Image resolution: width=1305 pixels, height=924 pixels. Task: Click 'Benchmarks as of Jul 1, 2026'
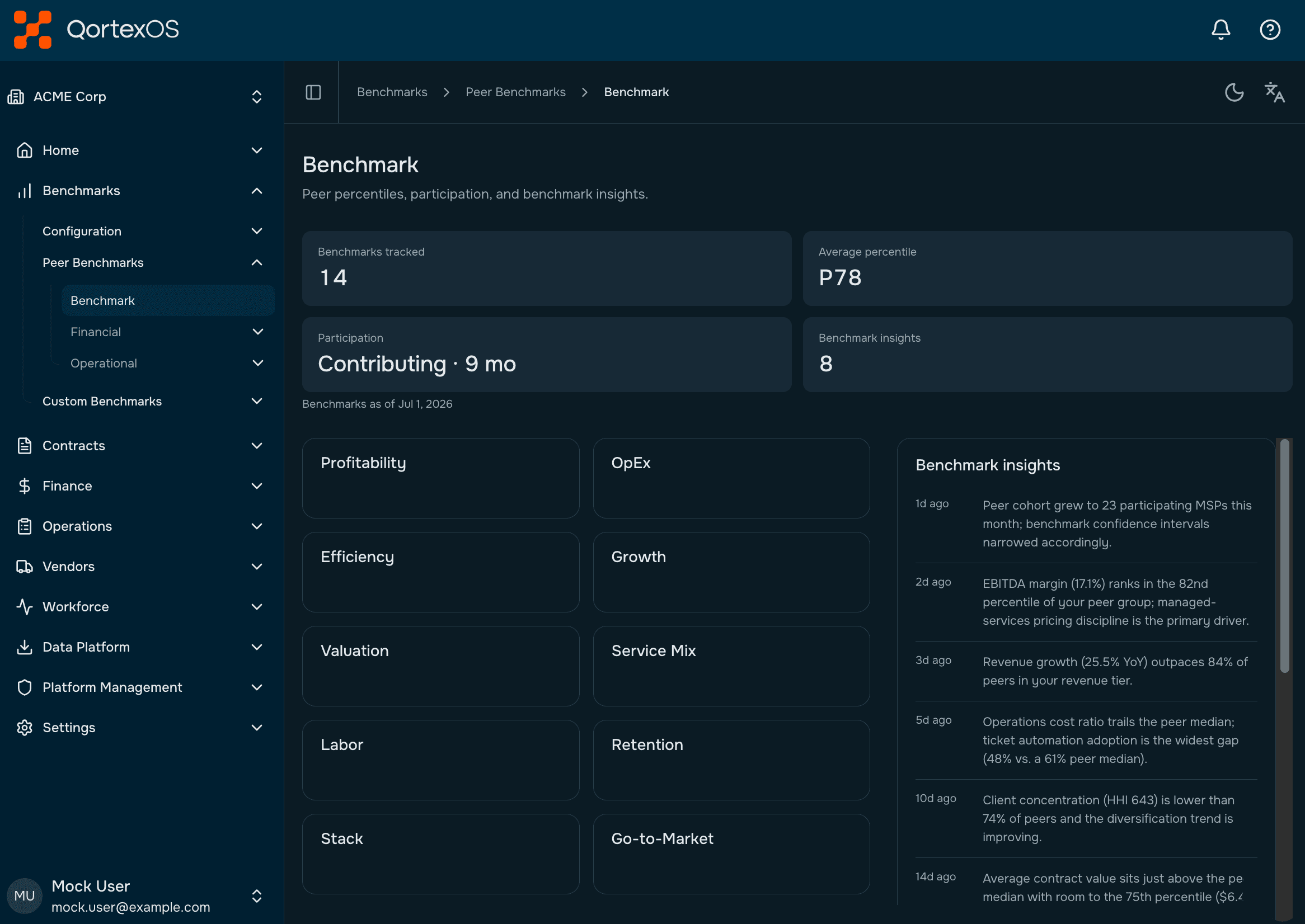point(377,404)
